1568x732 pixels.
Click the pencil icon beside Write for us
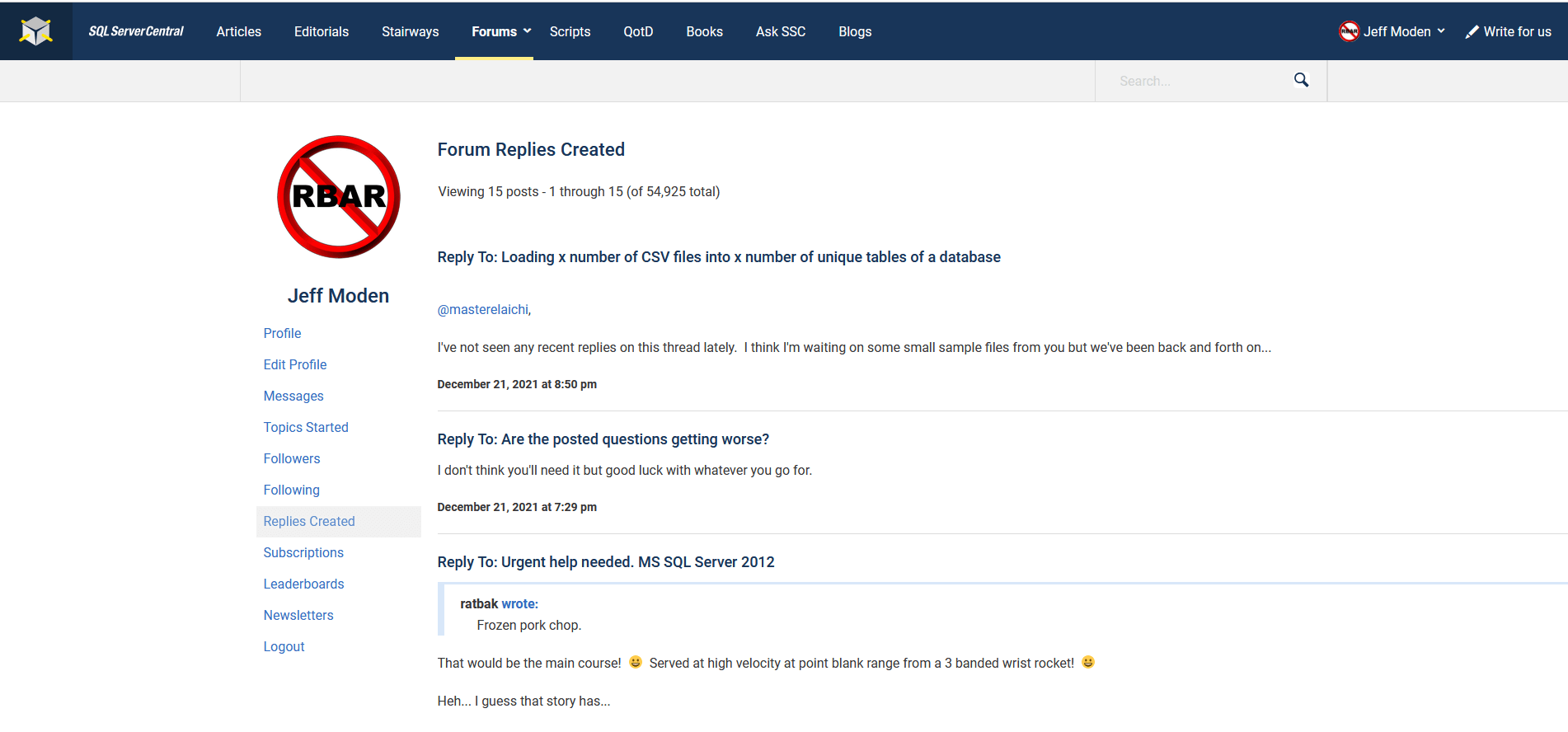1472,32
